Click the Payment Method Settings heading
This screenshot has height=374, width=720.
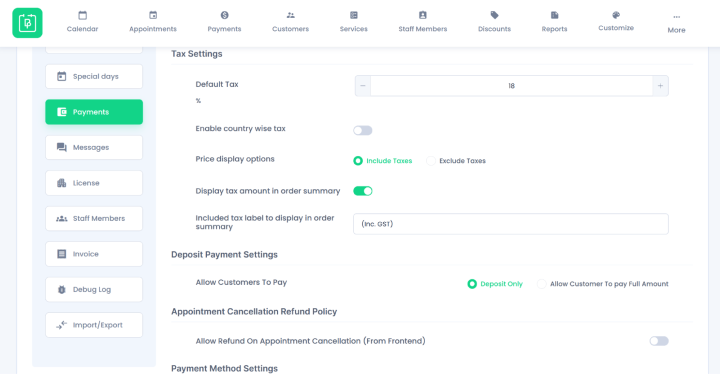[x=225, y=368]
